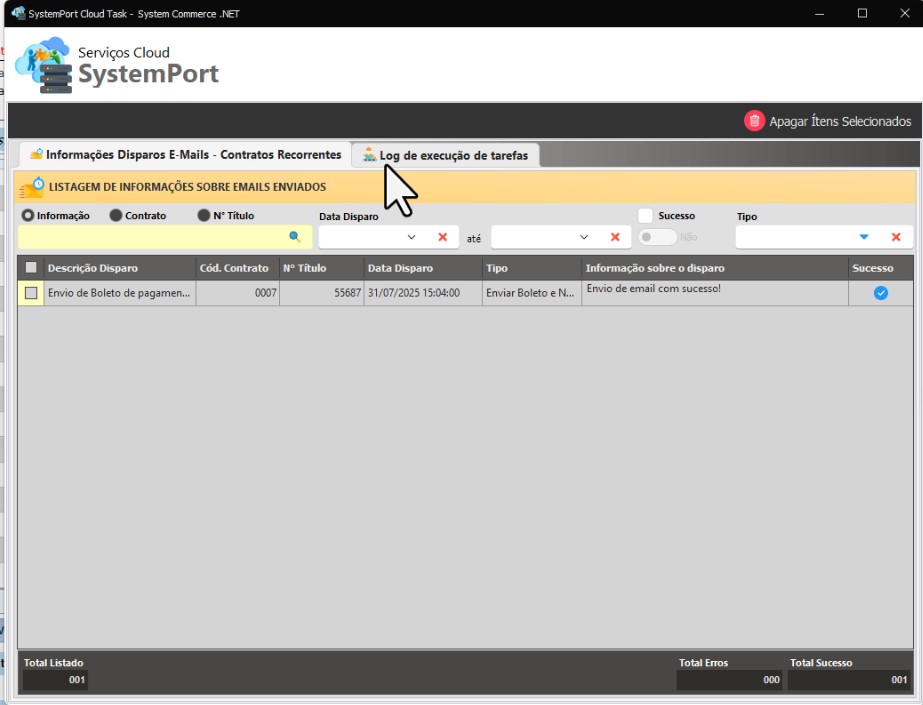Toggle the Sucesso Não switch

(x=658, y=237)
